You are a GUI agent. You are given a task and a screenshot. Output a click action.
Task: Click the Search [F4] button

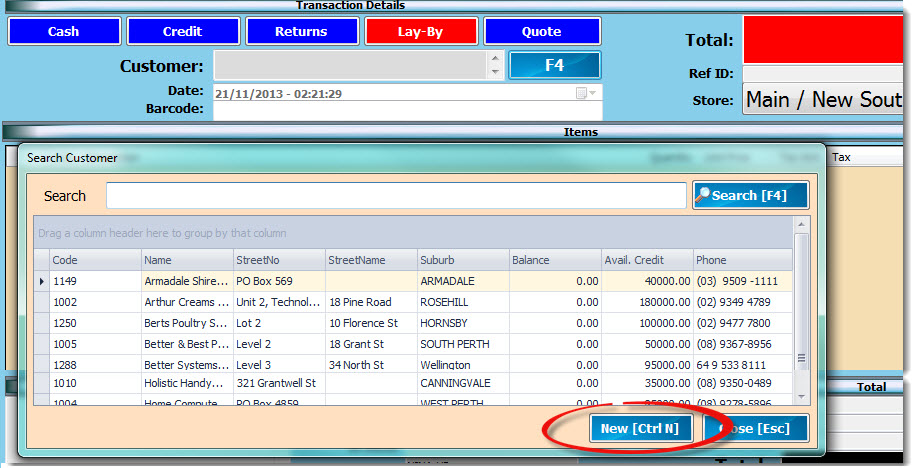(750, 195)
